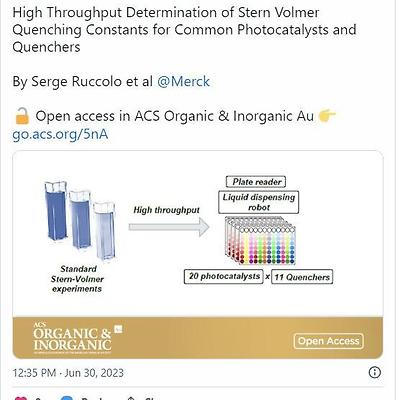Image resolution: width=400 pixels, height=400 pixels.
Task: Open the Twitter info circle icon
Action: (375, 372)
